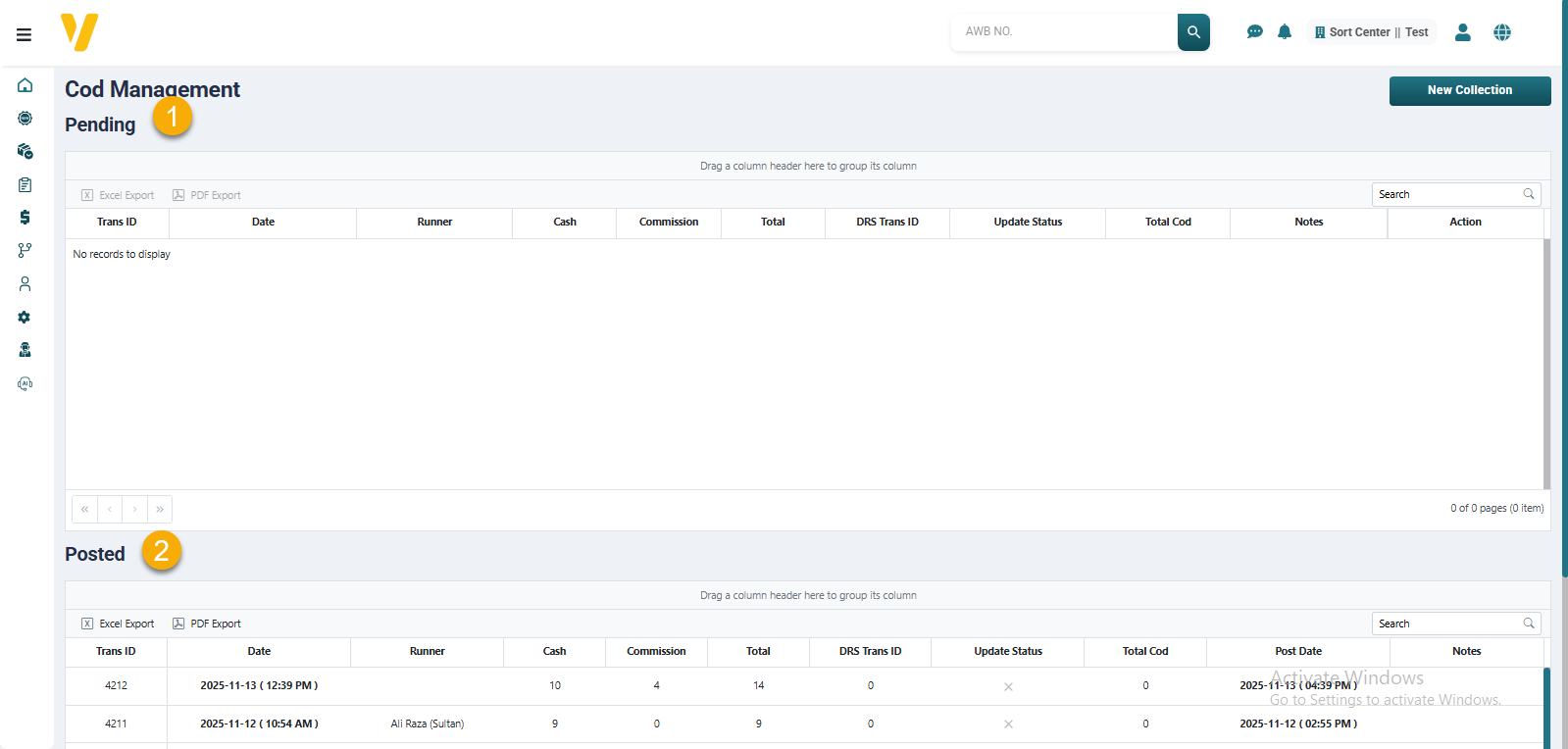Viewport: 1568px width, 749px height.
Task: Click the AWB search magnifier button
Action: point(1193,32)
